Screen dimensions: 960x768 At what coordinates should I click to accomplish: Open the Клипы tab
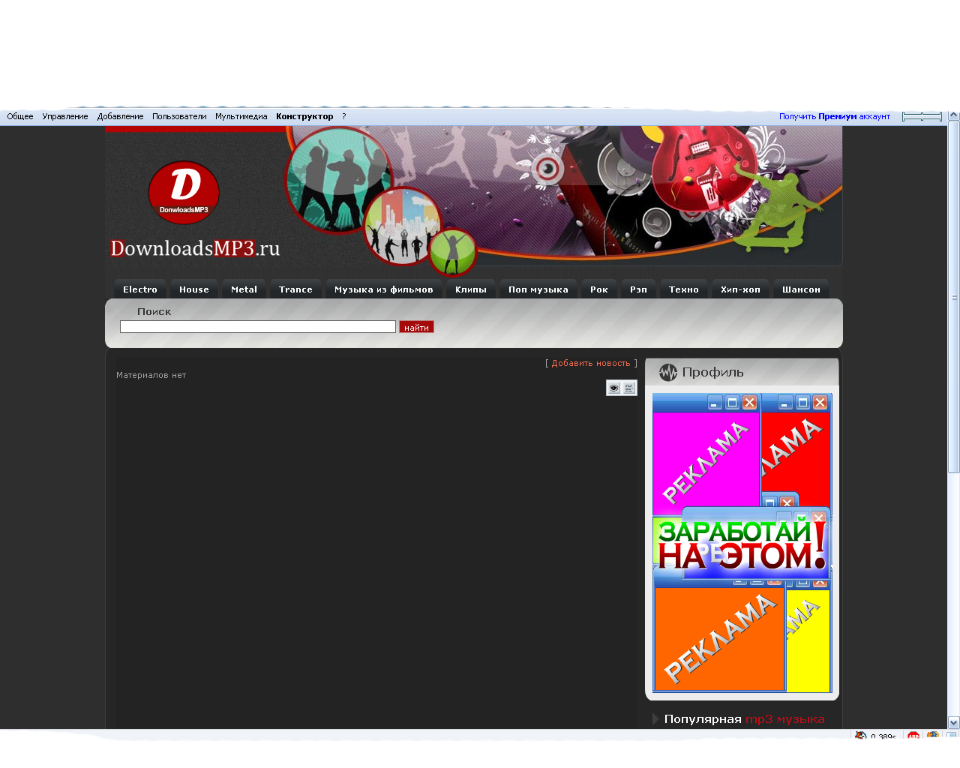click(471, 289)
